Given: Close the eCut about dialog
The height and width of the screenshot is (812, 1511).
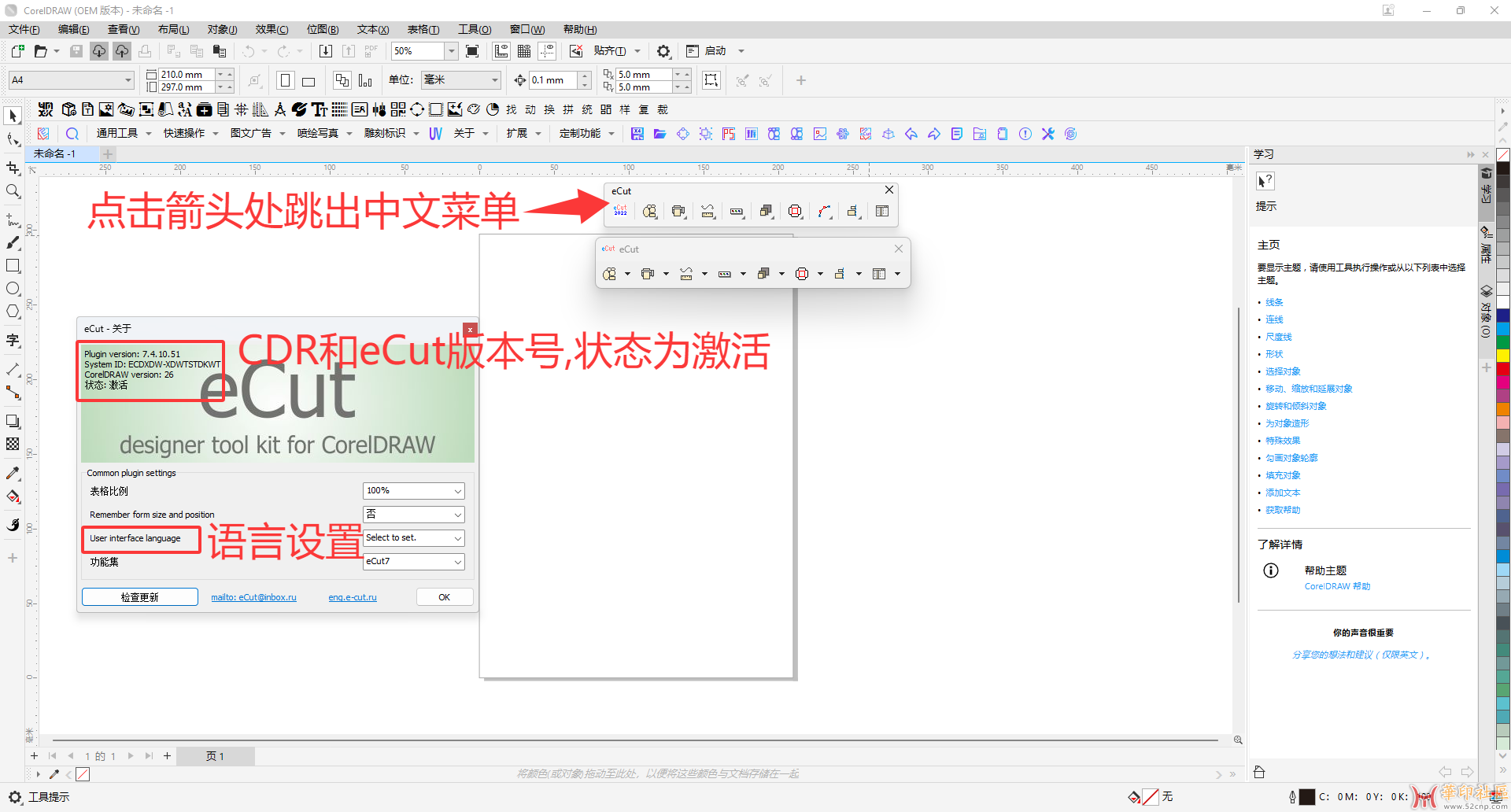Looking at the screenshot, I should tap(470, 329).
